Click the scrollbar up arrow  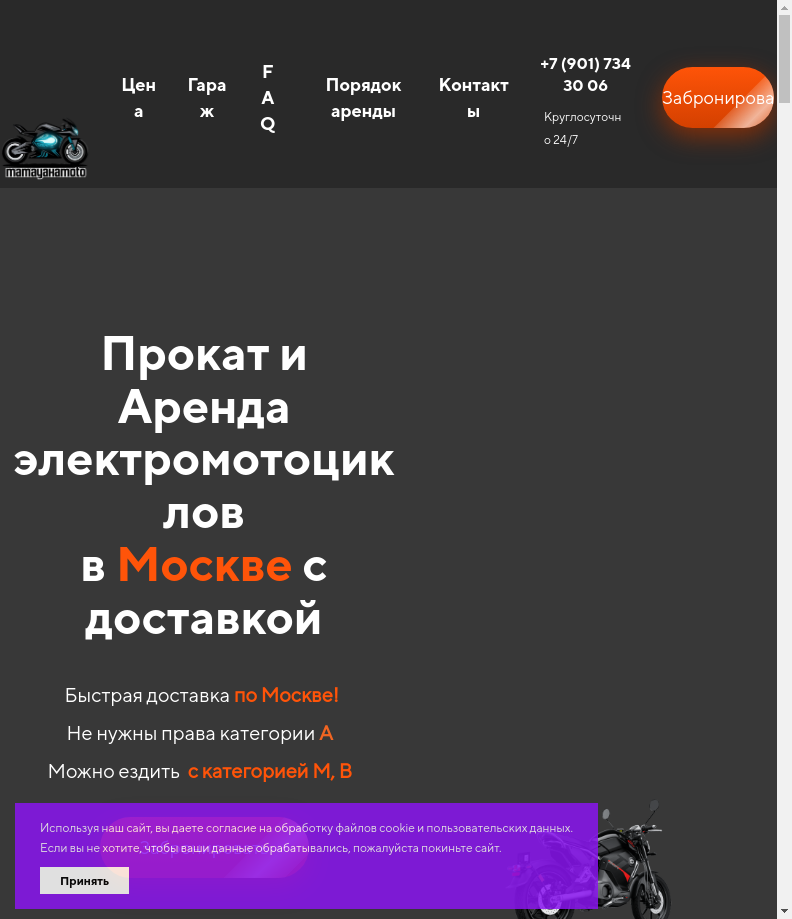(784, 7)
